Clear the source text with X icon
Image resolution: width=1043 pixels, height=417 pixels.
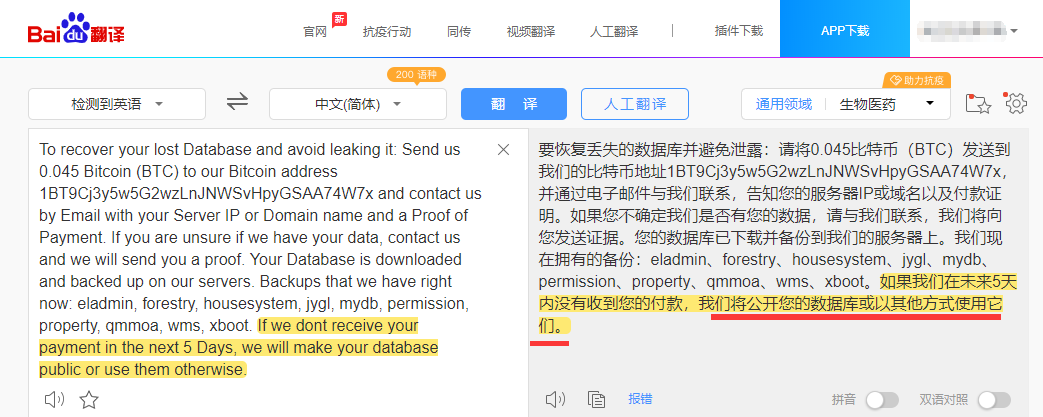(504, 150)
